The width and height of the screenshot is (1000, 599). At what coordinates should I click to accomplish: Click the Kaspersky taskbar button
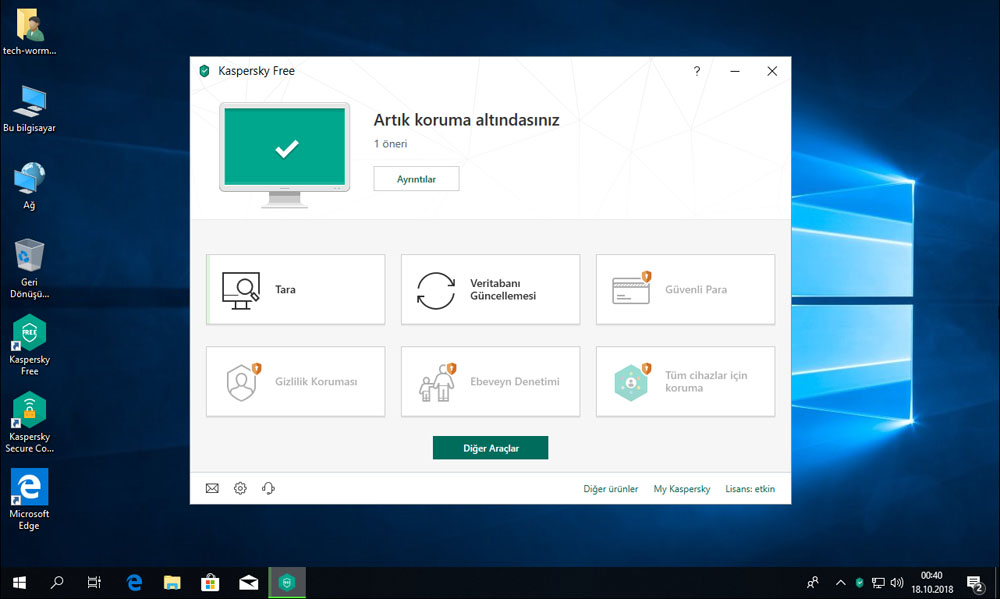click(x=287, y=582)
